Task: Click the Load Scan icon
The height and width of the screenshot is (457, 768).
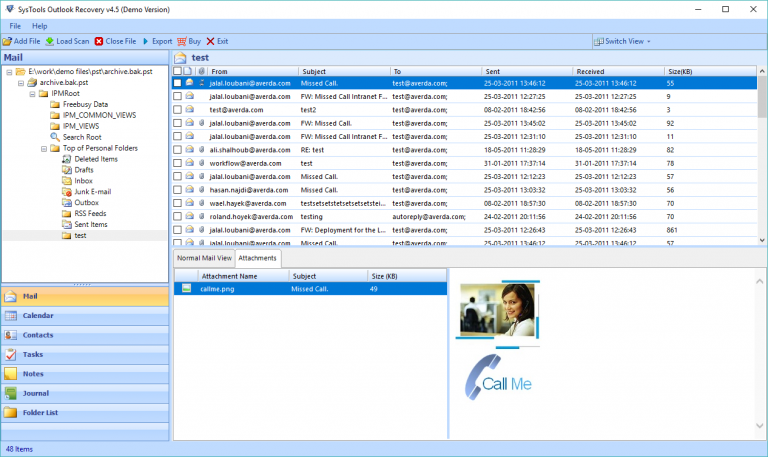Action: click(x=50, y=41)
